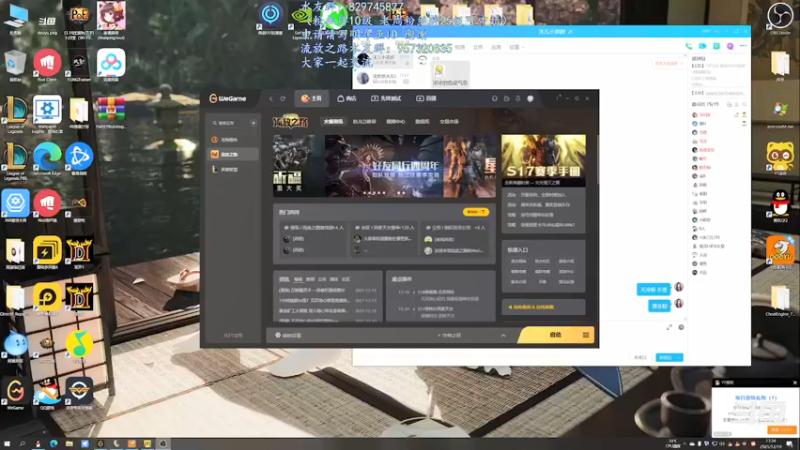The height and width of the screenshot is (450, 800).
Task: Expand the up chevron in WeGame bottom bar
Action: [x=503, y=335]
